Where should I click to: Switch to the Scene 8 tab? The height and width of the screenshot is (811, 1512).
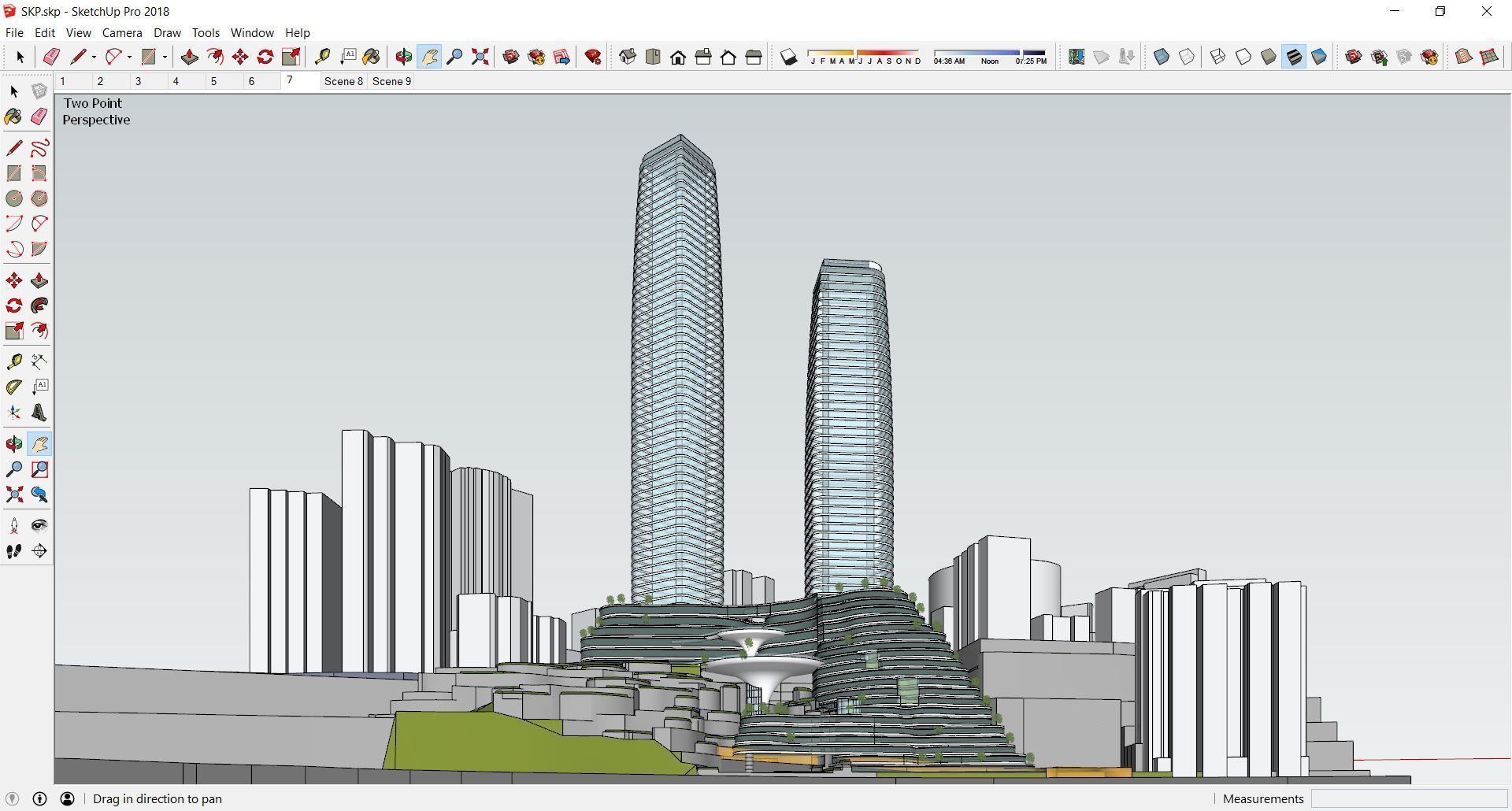(x=343, y=81)
